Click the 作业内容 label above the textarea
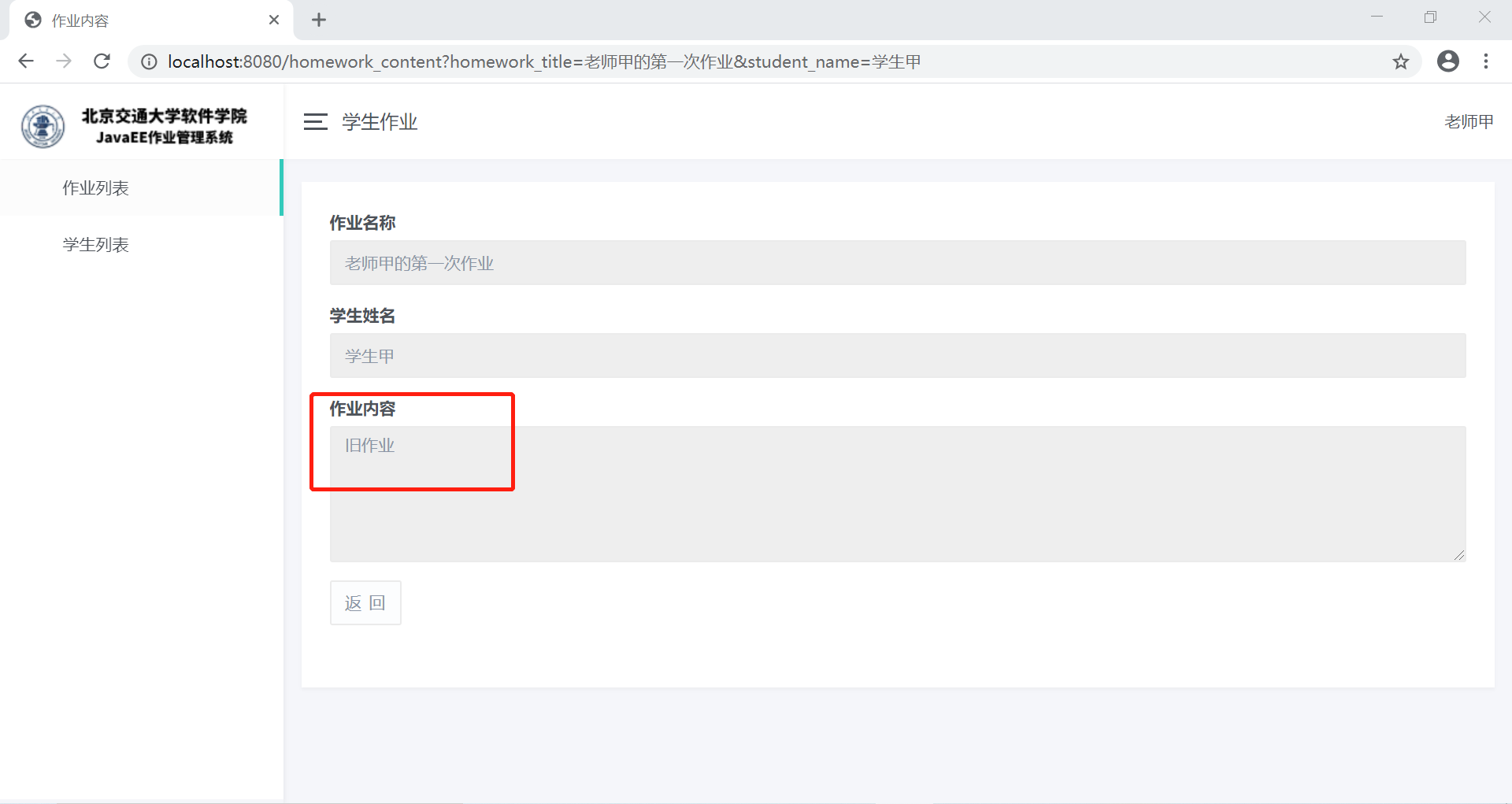Image resolution: width=1512 pixels, height=804 pixels. click(361, 409)
